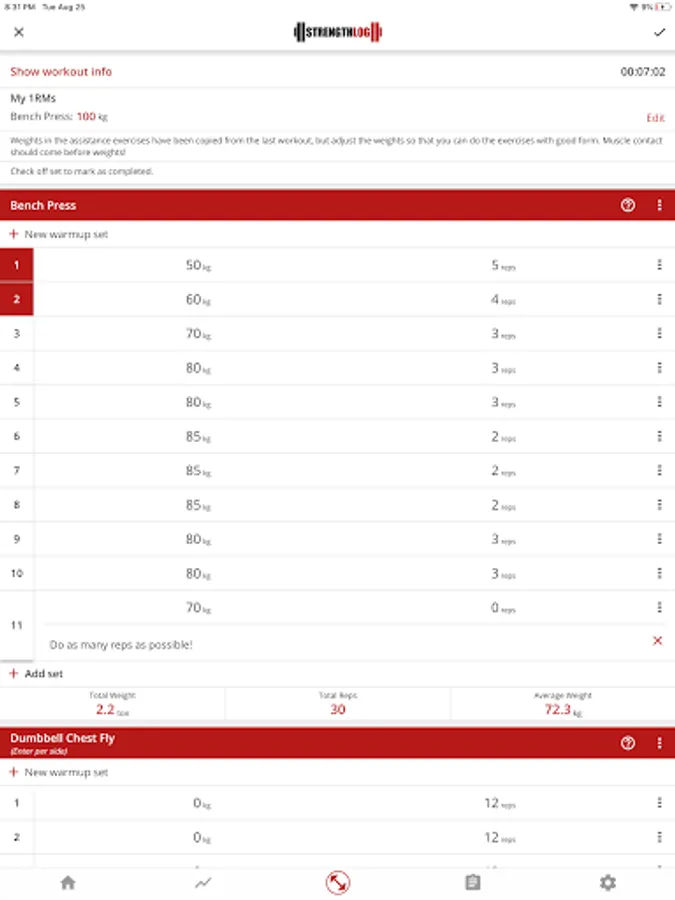This screenshot has width=675, height=900.
Task: Open options menu for Bench Press set 4
Action: tap(659, 367)
